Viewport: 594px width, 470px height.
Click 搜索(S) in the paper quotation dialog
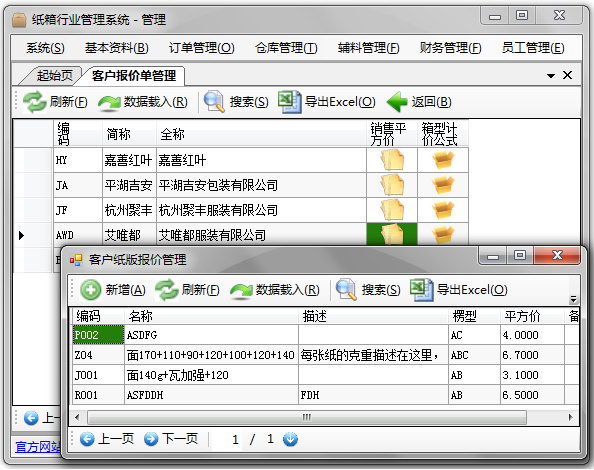pos(368,290)
